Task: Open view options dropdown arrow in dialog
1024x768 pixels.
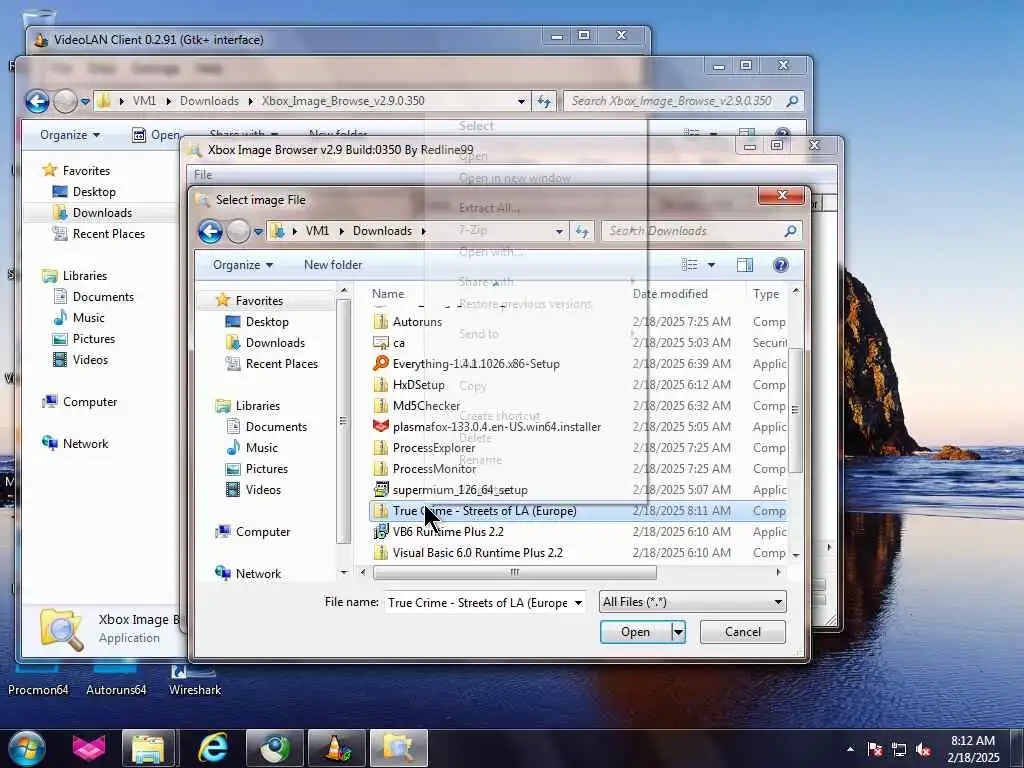Action: (x=711, y=264)
